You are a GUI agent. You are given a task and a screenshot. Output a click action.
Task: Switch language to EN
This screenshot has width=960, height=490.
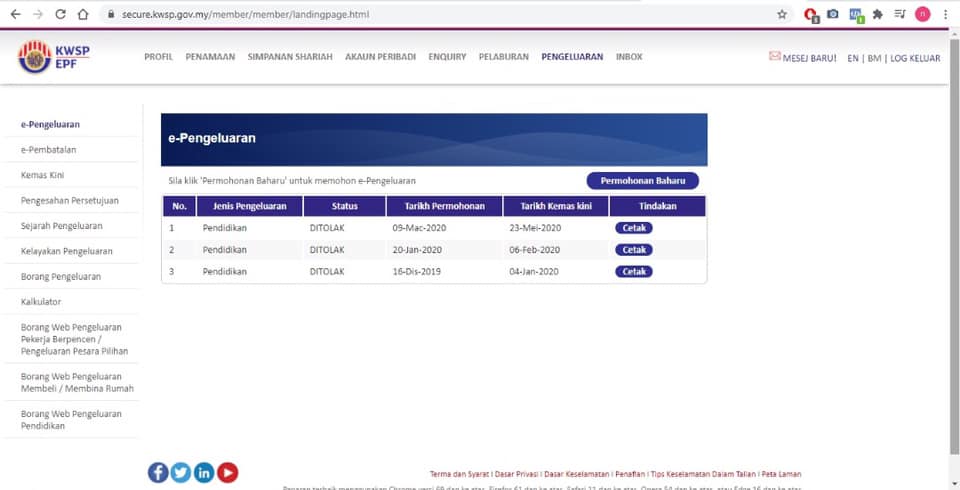click(853, 58)
